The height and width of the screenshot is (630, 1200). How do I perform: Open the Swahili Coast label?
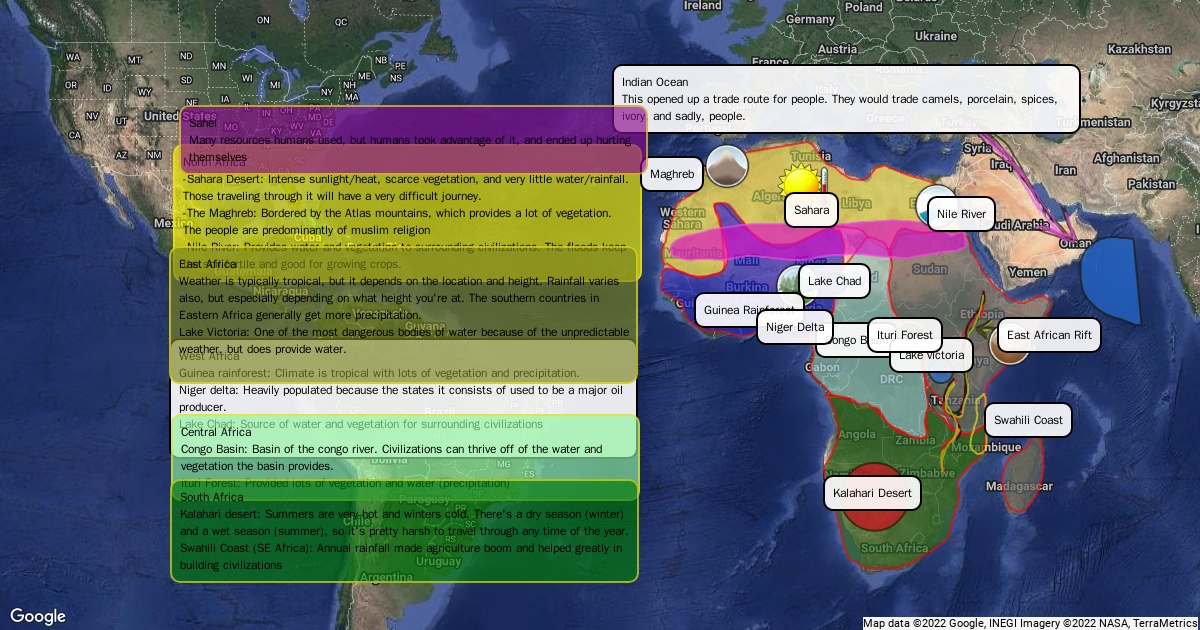(x=1028, y=420)
